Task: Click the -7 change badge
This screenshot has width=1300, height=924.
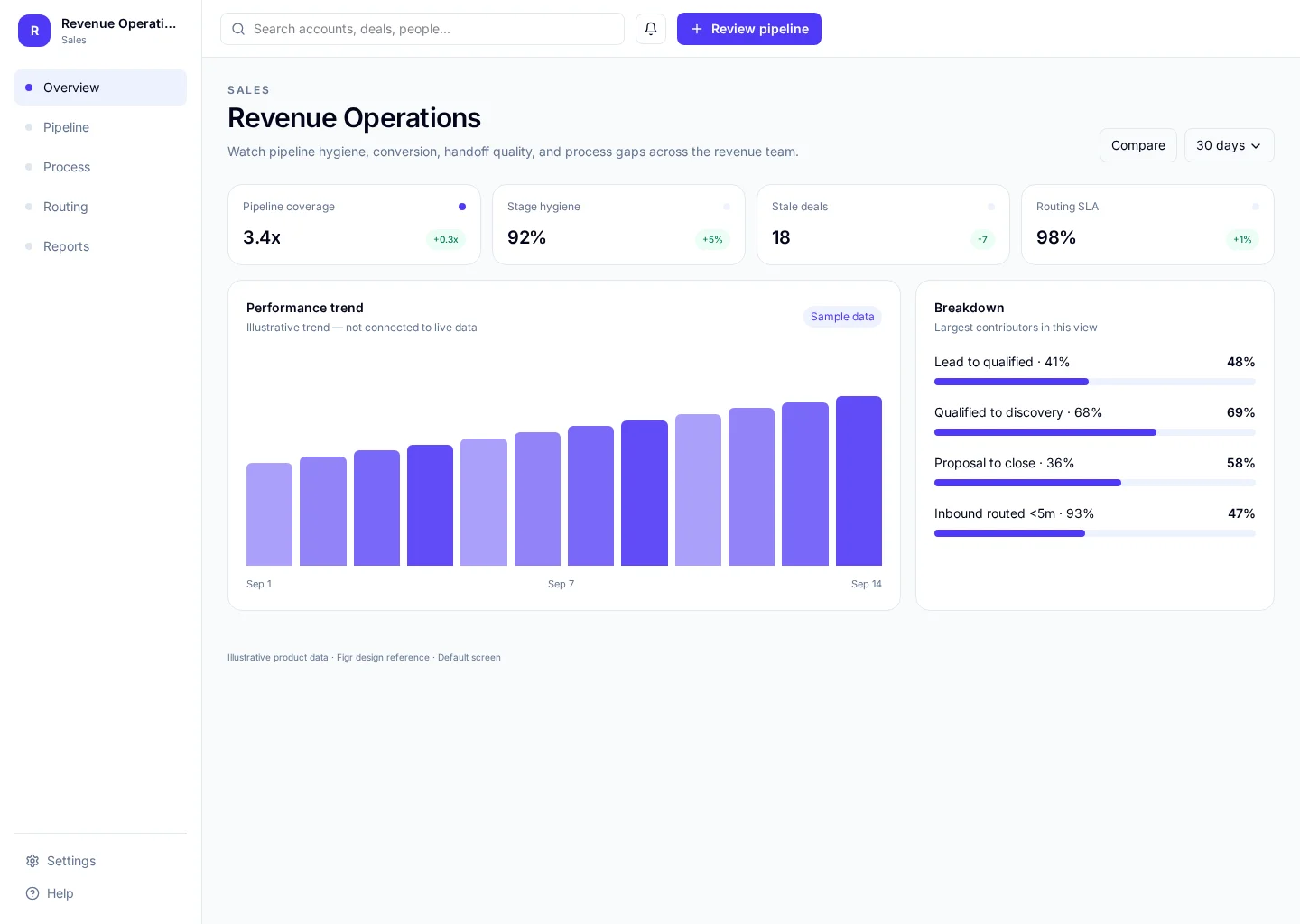Action: tap(982, 239)
